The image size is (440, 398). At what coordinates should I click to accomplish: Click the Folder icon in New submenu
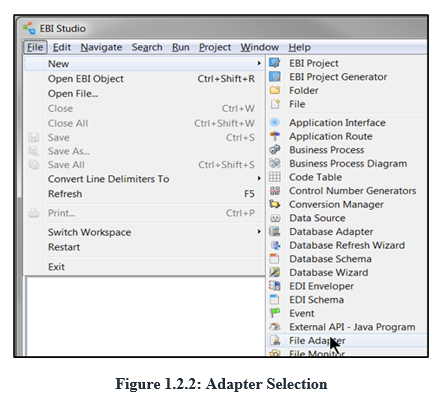point(275,90)
